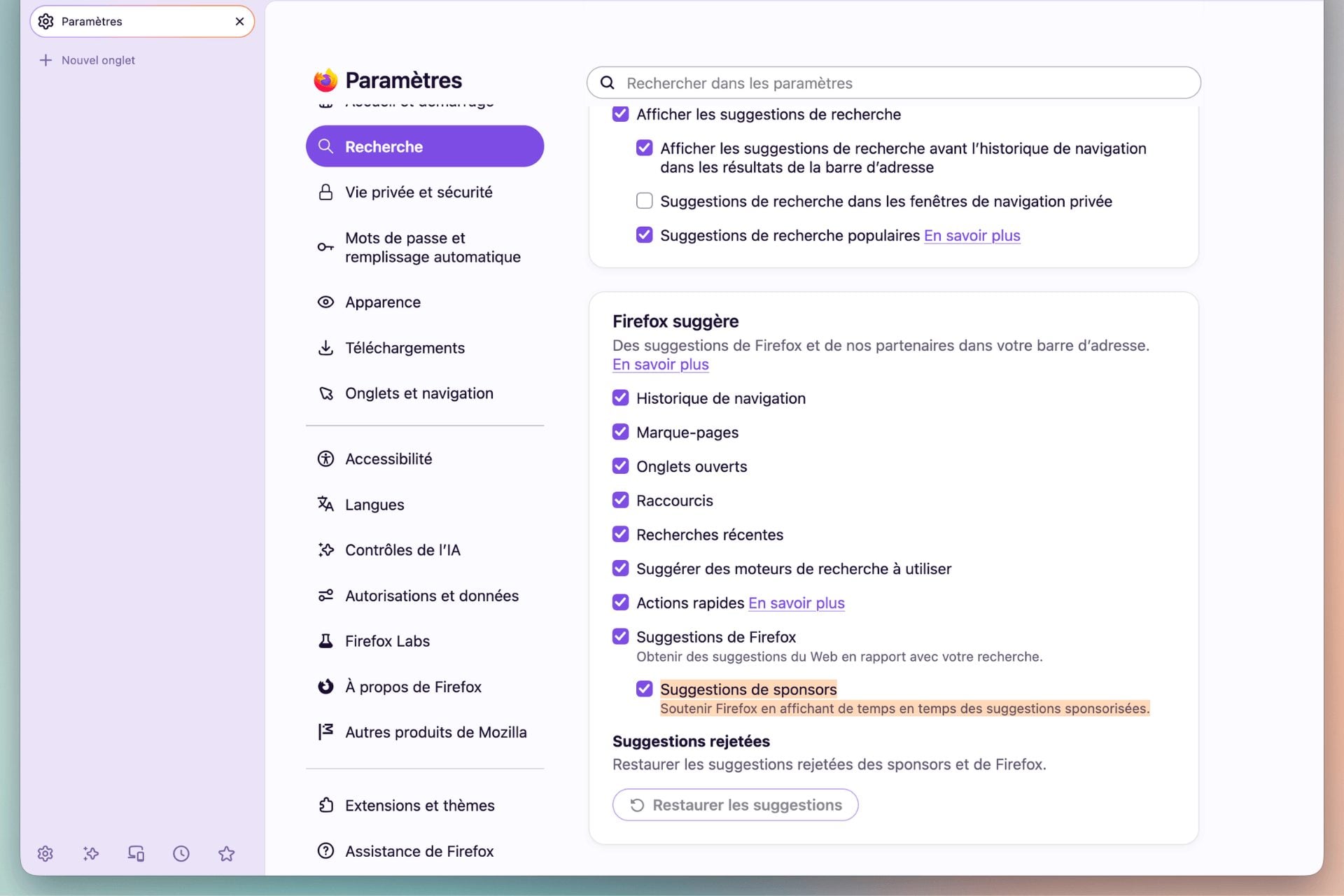Click the sliders icon for Autorisations et données
The height and width of the screenshot is (896, 1344).
(x=325, y=596)
